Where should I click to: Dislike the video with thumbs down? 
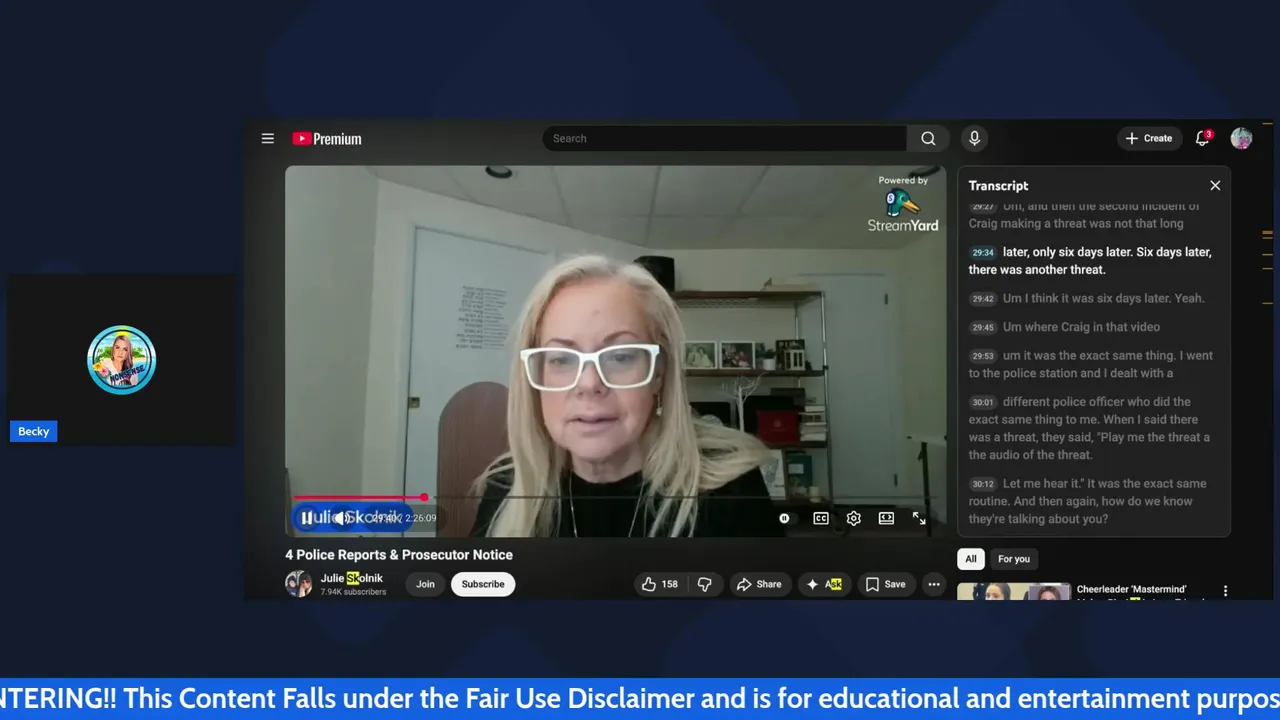click(x=704, y=584)
